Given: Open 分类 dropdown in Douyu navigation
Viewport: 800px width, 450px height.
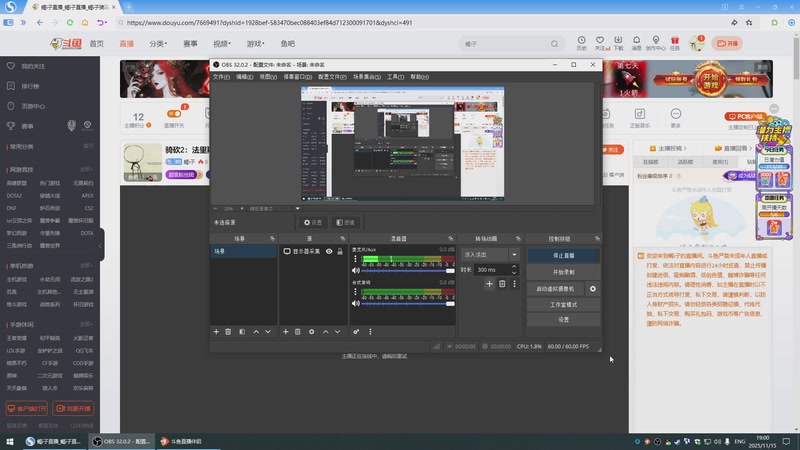Looking at the screenshot, I should point(159,44).
